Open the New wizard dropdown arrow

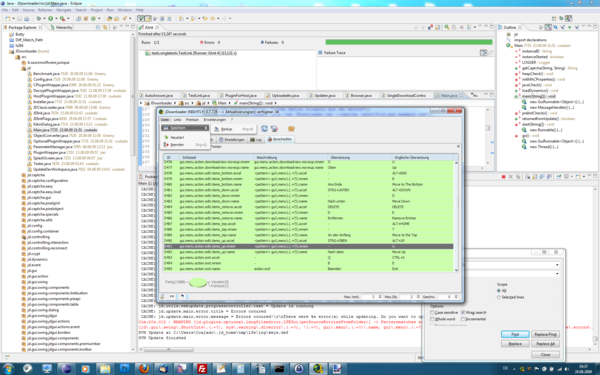coord(13,18)
